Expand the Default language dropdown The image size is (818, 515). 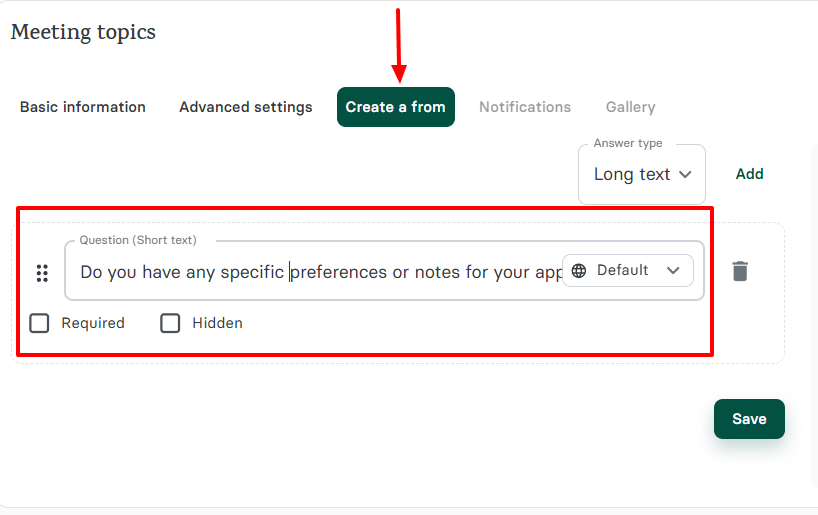(627, 270)
